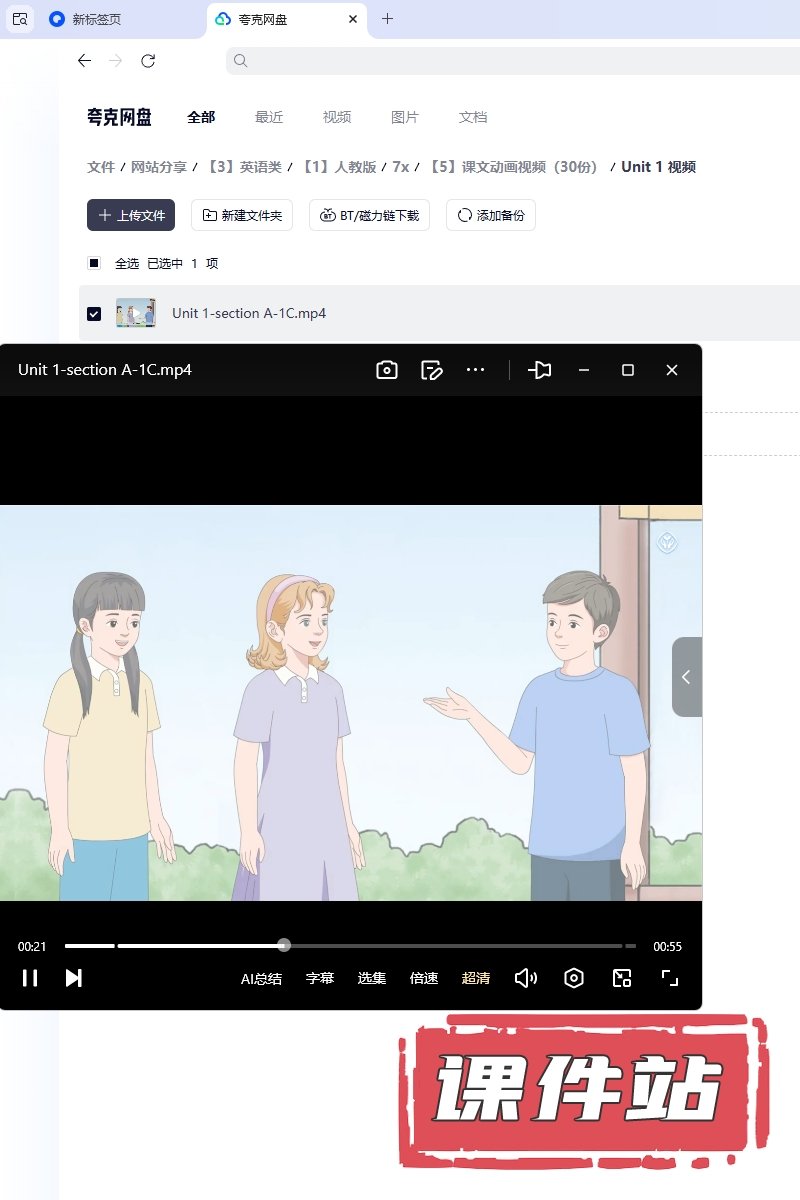This screenshot has width=800, height=1200.
Task: Switch to the 视频 tab
Action: [x=337, y=117]
